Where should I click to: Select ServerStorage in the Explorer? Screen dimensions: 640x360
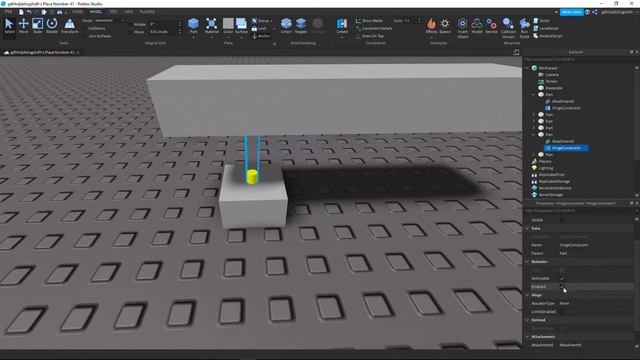click(551, 195)
